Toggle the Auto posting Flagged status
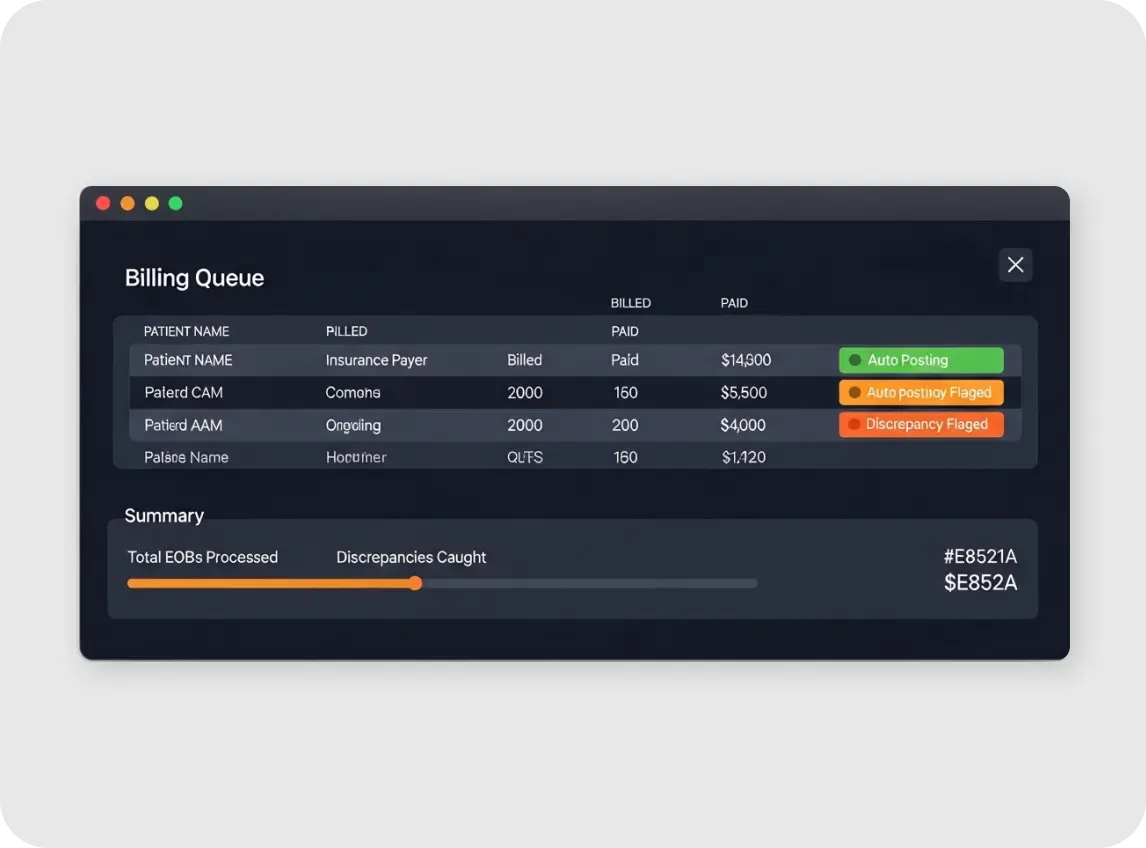The width and height of the screenshot is (1146, 848). click(921, 392)
